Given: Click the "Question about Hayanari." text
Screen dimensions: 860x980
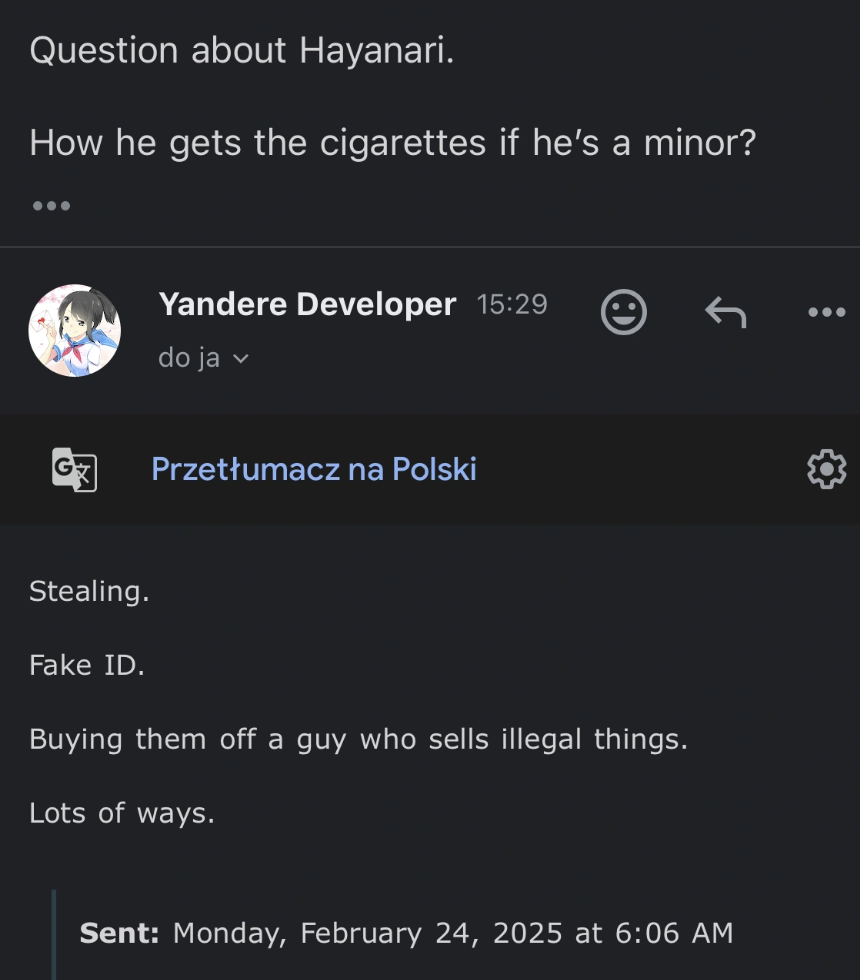Looking at the screenshot, I should pos(242,50).
